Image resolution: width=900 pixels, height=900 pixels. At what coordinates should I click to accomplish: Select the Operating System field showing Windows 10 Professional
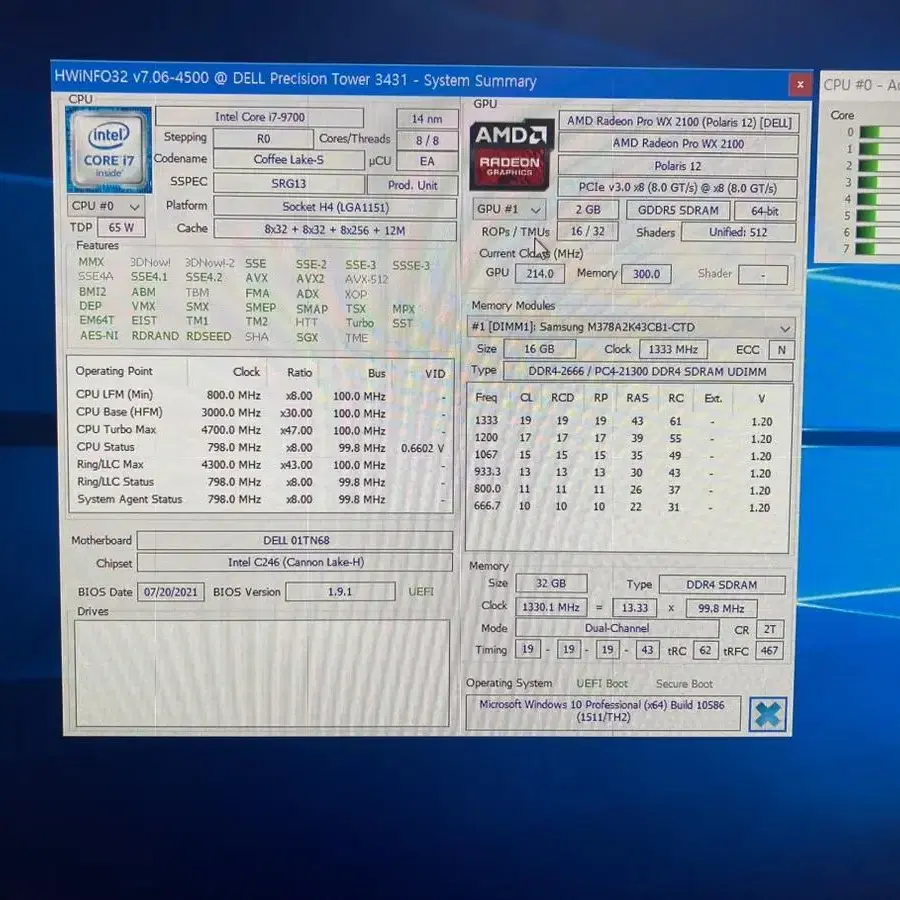point(603,712)
